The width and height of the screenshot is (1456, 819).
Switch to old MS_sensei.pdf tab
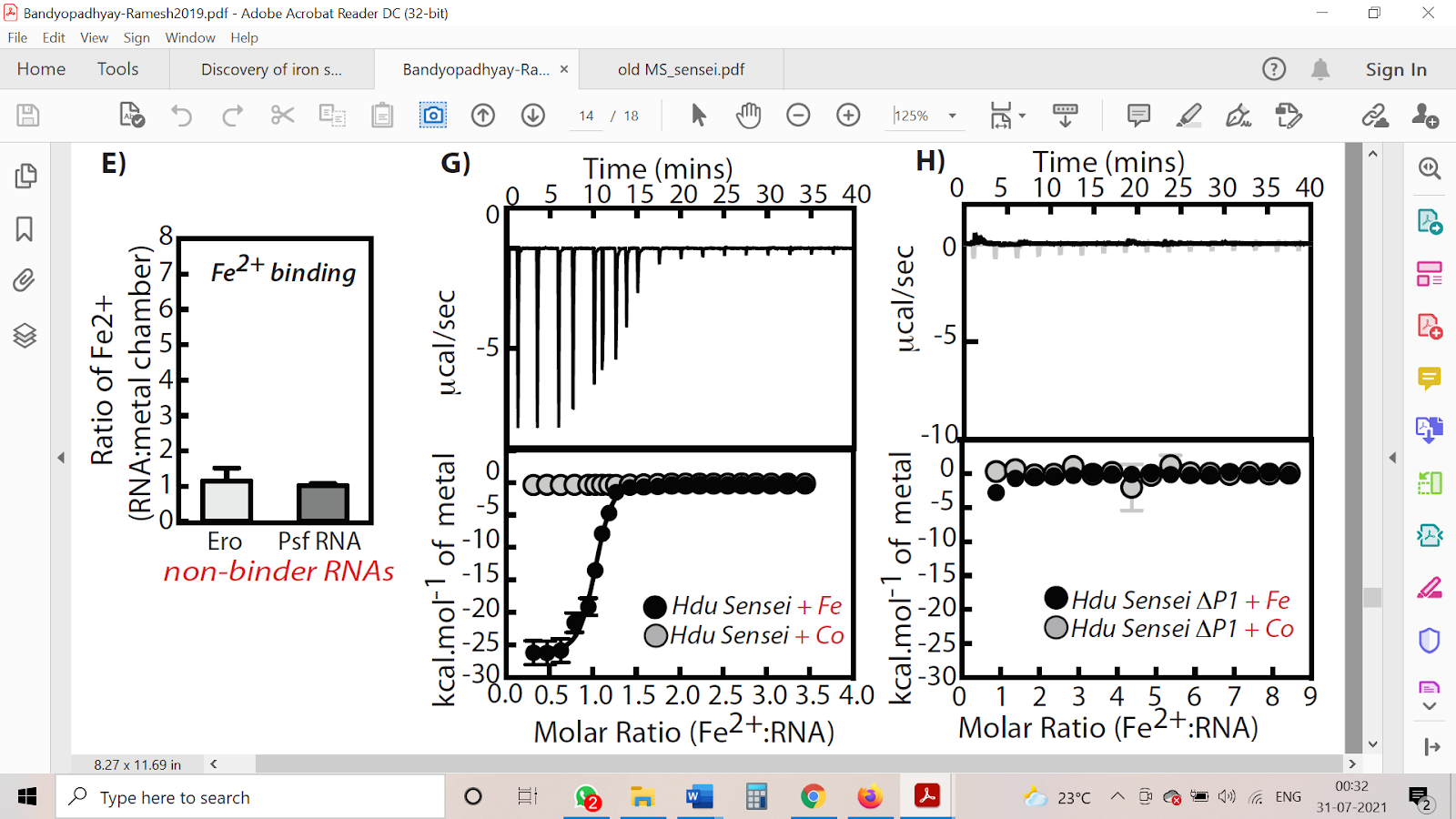point(681,69)
